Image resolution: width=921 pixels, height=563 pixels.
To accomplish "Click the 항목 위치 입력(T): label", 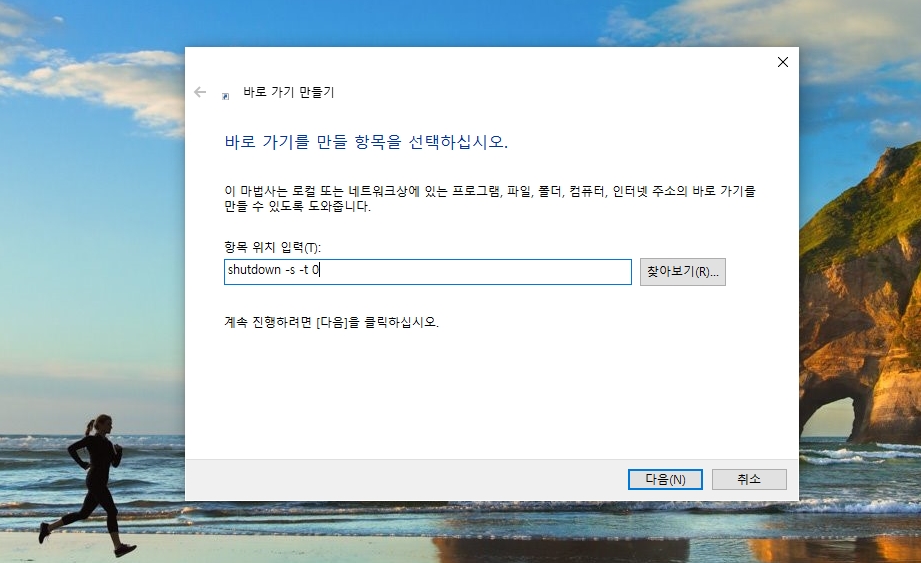I will click(x=273, y=247).
